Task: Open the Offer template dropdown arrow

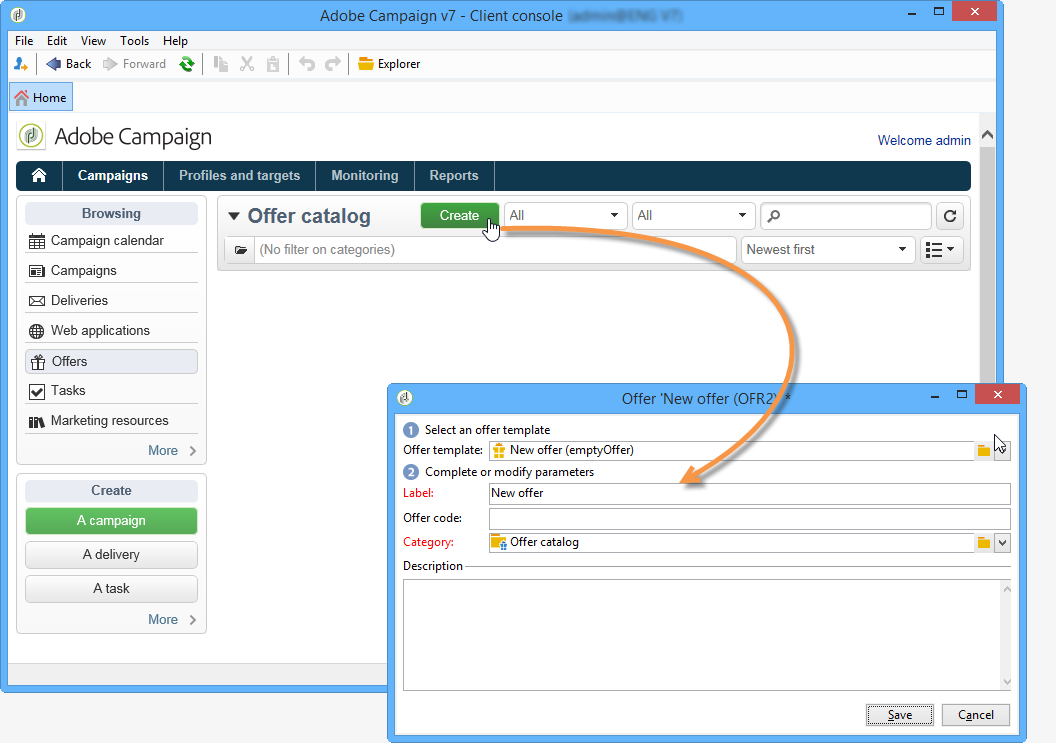Action: tap(1002, 451)
